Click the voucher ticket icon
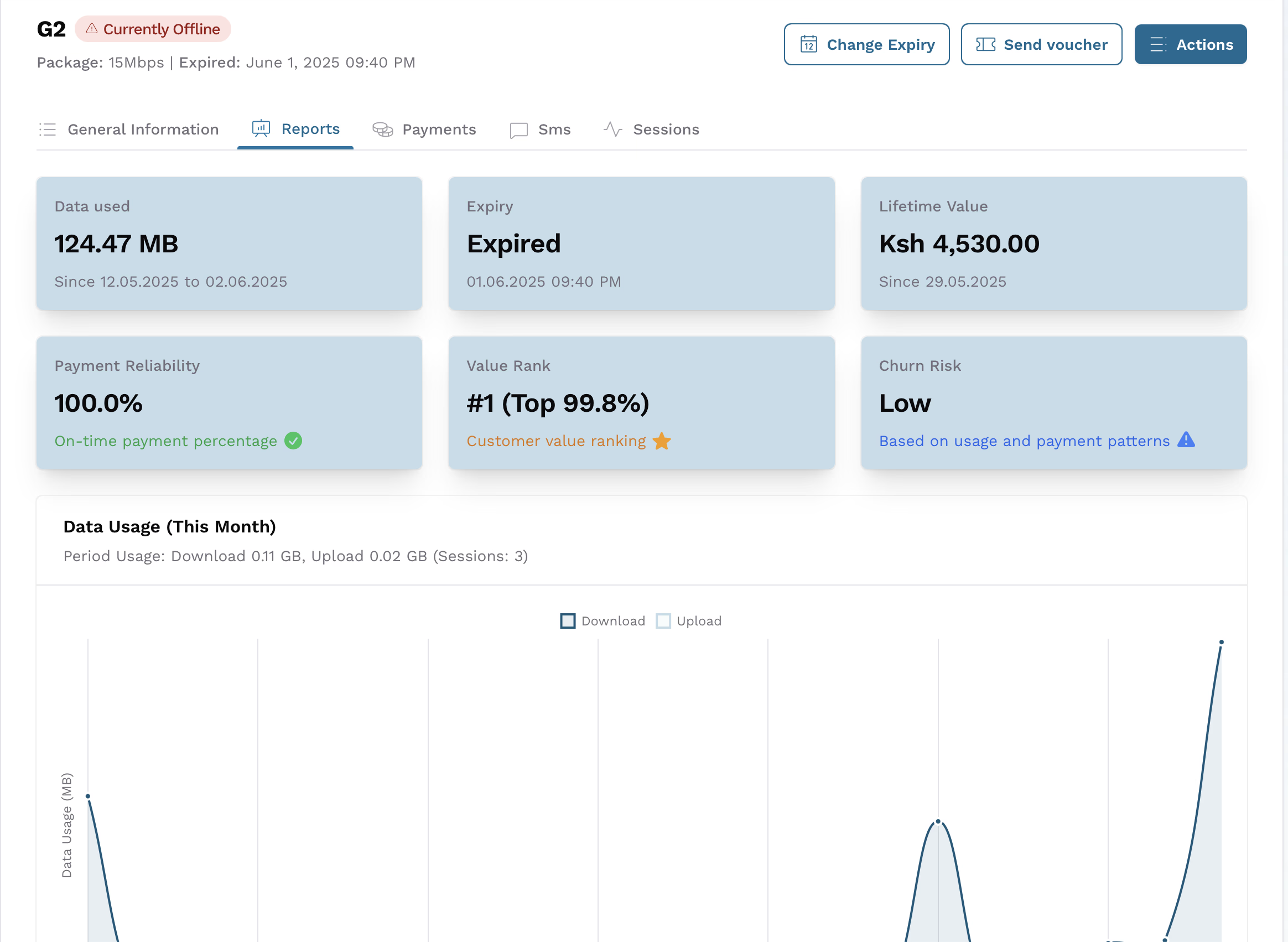This screenshot has width=1288, height=942. [x=985, y=44]
